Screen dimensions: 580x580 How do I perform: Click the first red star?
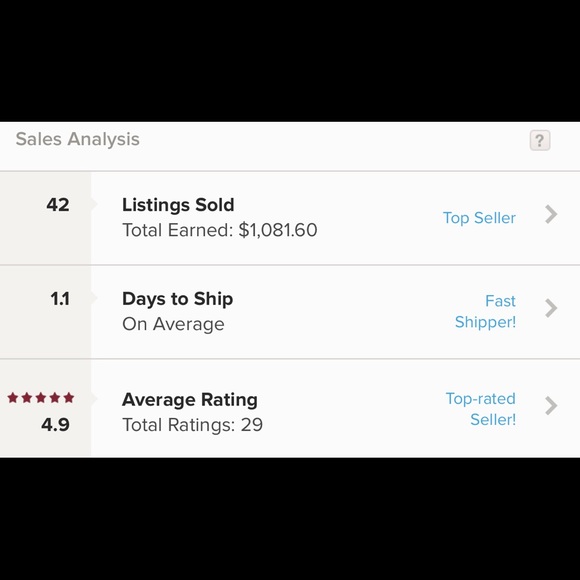tap(13, 398)
